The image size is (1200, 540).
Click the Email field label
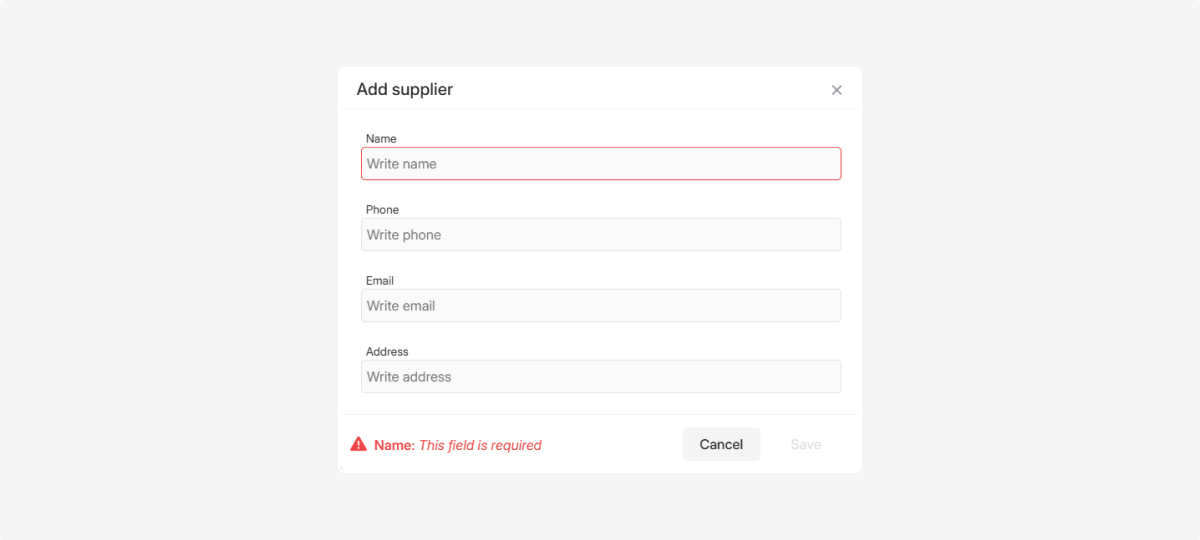point(380,281)
